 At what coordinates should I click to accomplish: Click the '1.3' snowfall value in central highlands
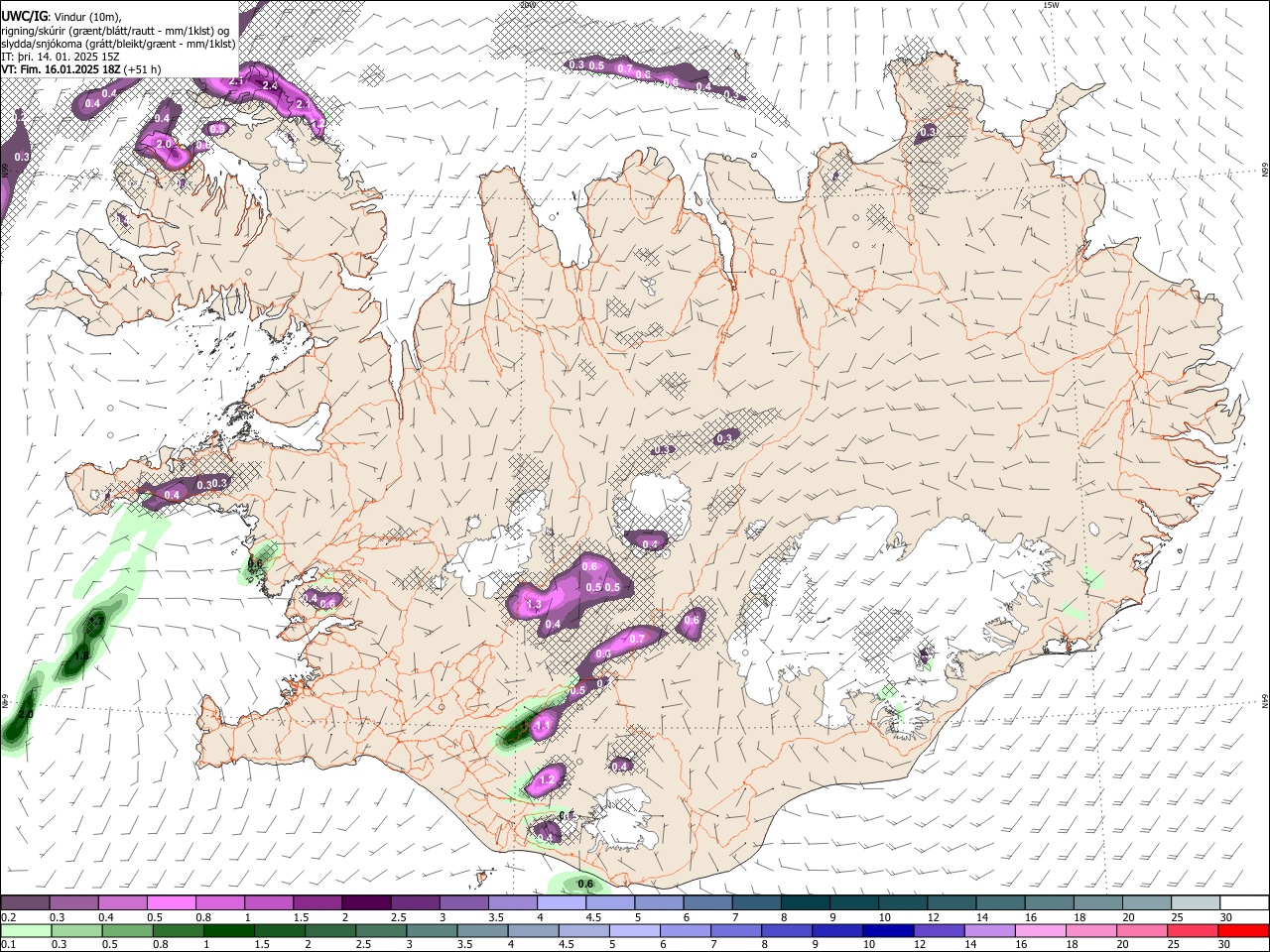point(533,604)
